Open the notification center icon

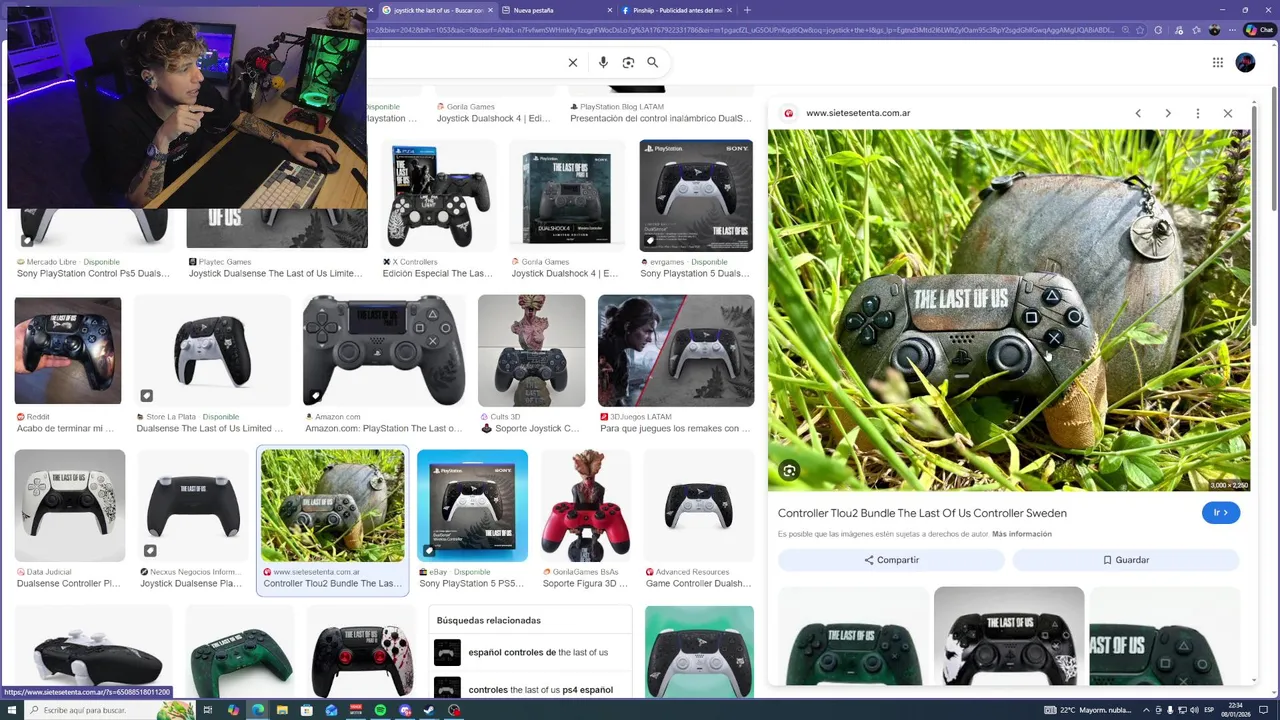coord(1264,710)
